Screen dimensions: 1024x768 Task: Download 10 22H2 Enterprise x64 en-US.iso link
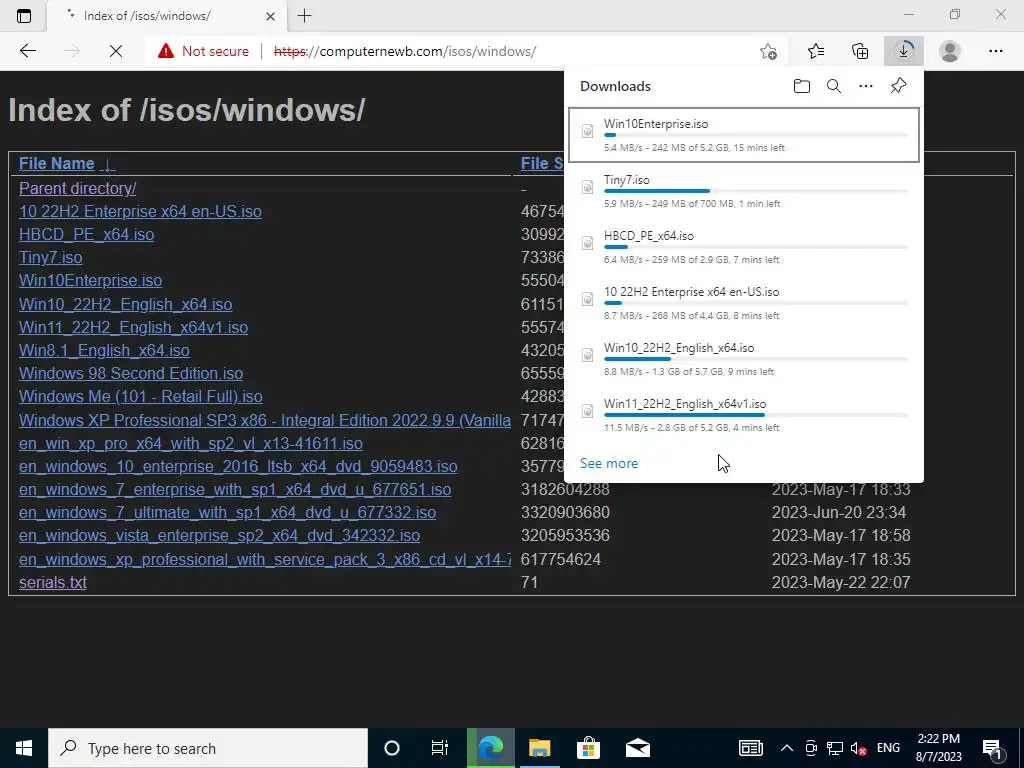(x=140, y=212)
